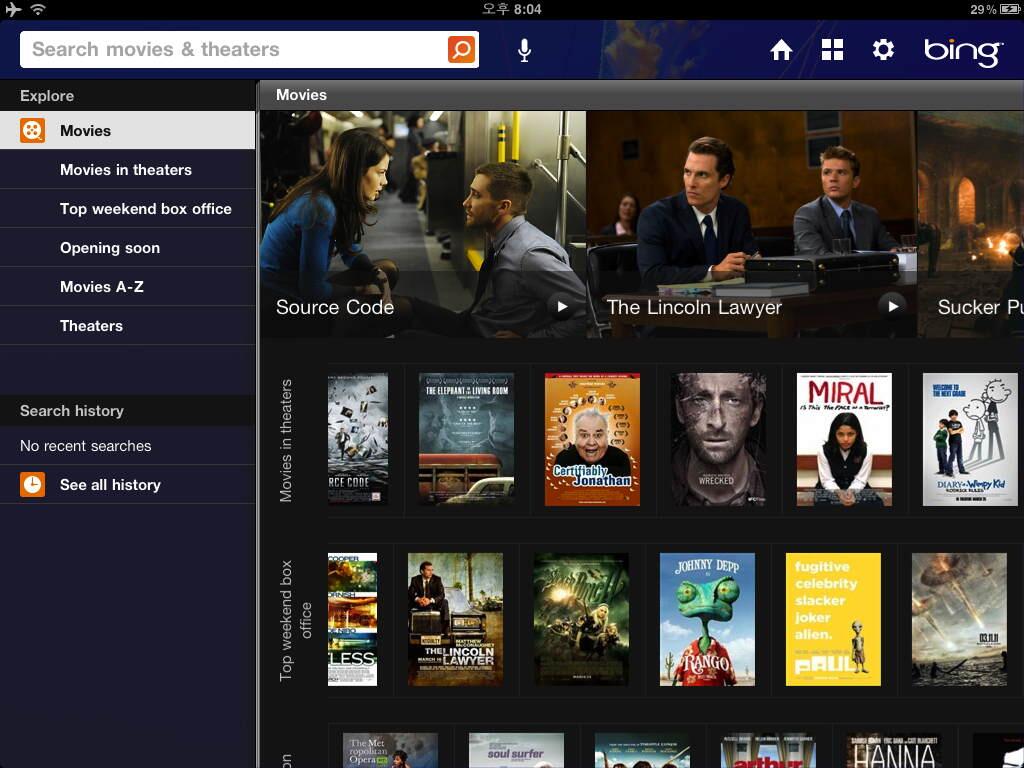Screen dimensions: 1024x768
Task: Tap the orange magnifying glass search icon
Action: 461,49
